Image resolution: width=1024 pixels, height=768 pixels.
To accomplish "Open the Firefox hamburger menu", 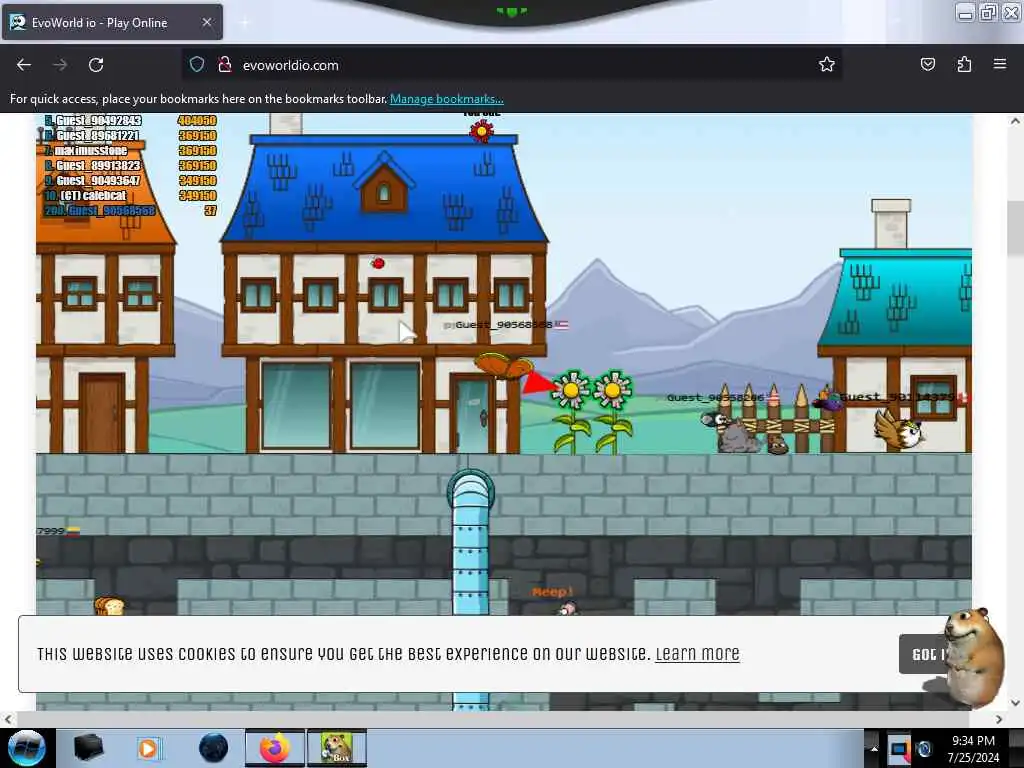I will pyautogui.click(x=1000, y=64).
